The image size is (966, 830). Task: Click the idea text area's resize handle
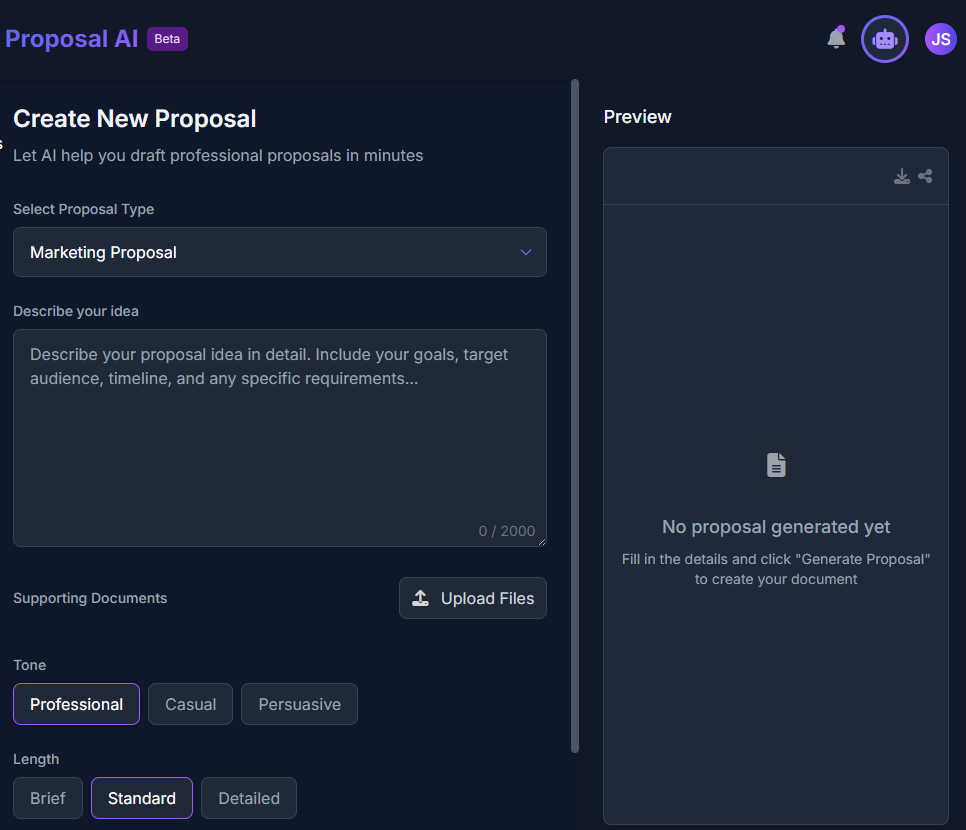click(542, 542)
